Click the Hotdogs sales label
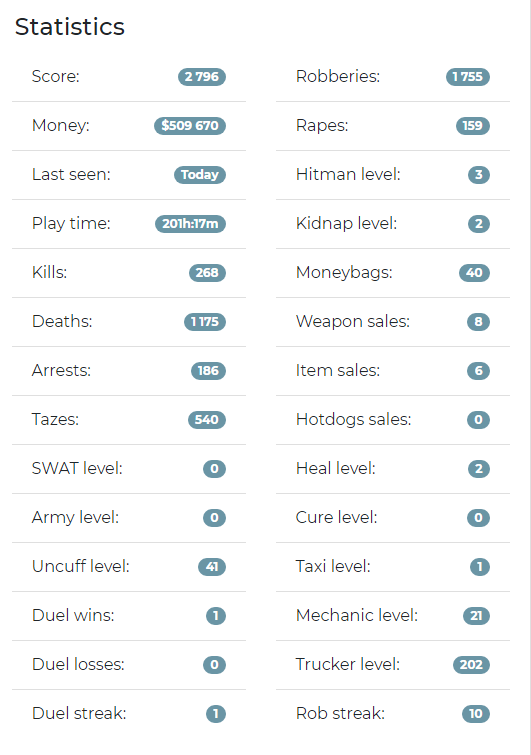Image resolution: width=531 pixels, height=755 pixels. [x=353, y=419]
